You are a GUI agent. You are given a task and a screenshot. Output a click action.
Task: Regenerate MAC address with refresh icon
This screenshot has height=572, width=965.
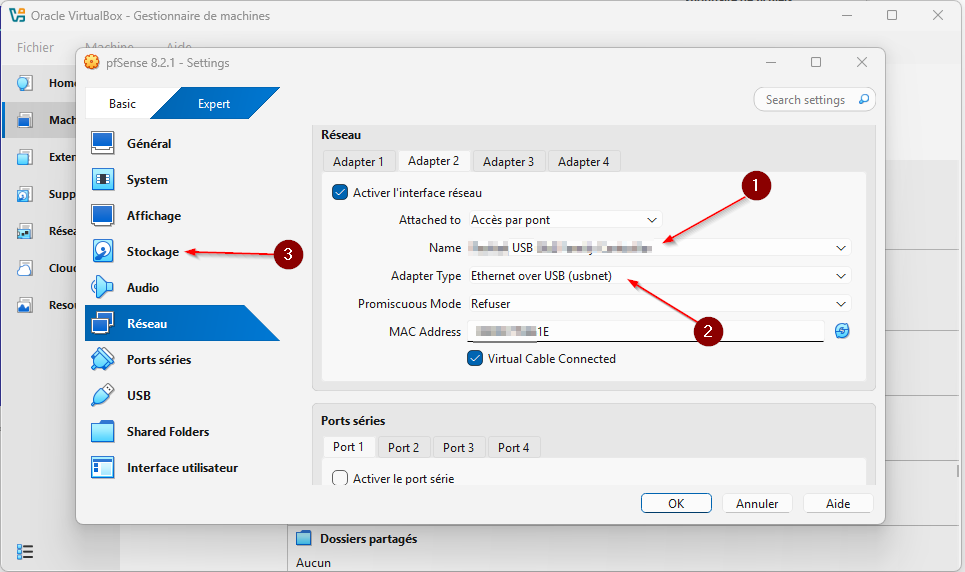pos(842,331)
